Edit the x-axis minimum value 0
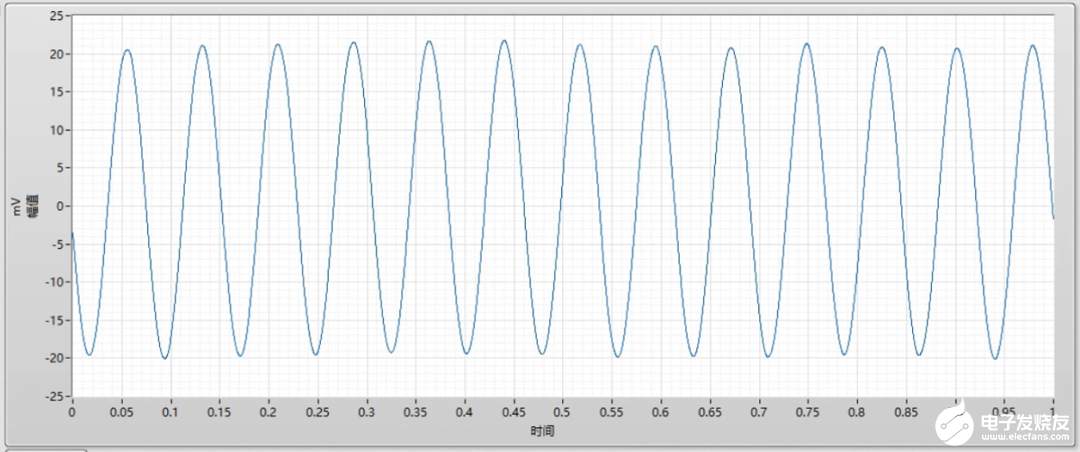1080x452 pixels. (72, 411)
